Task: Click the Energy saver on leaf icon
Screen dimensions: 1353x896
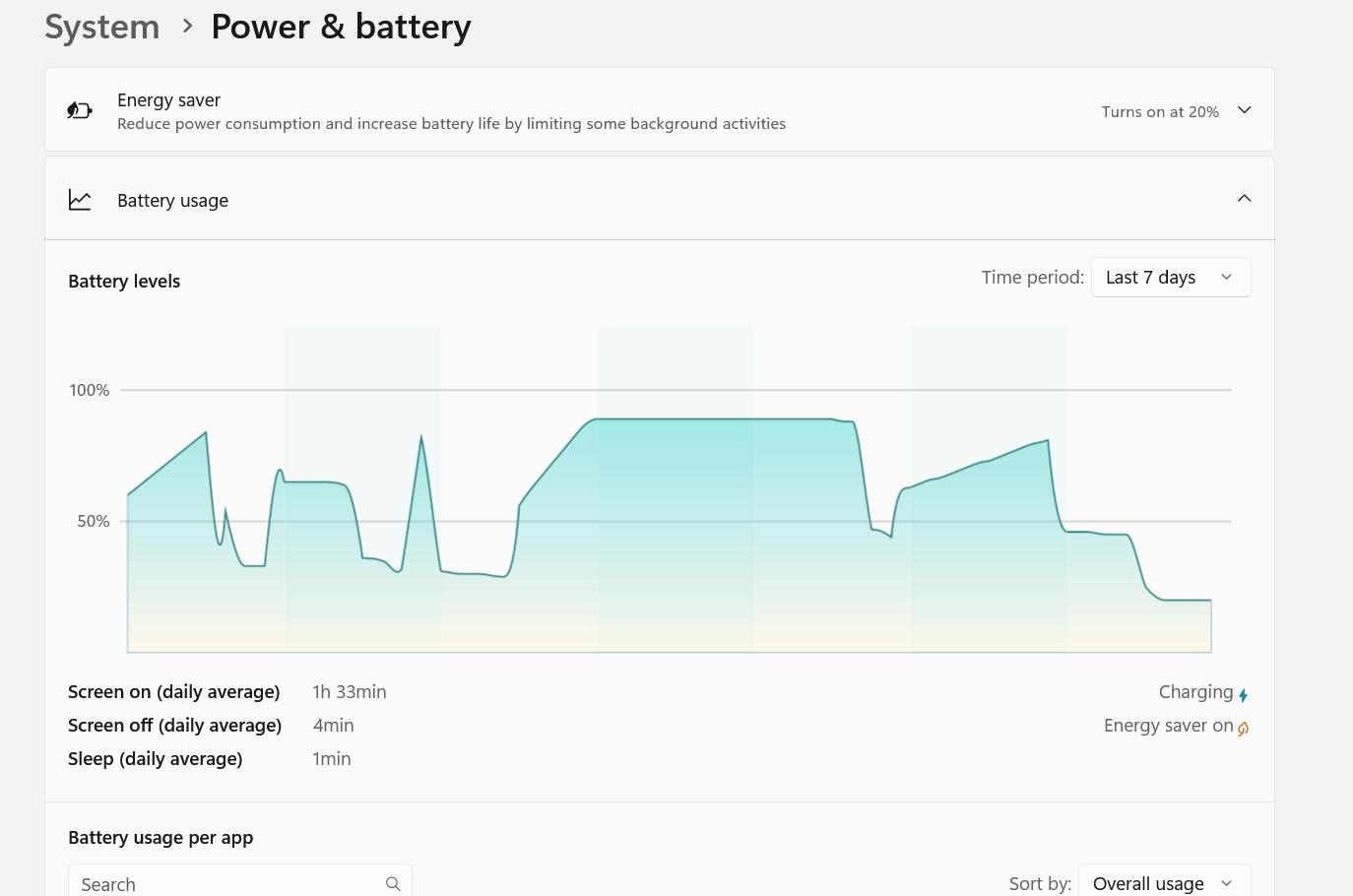Action: [x=1244, y=729]
